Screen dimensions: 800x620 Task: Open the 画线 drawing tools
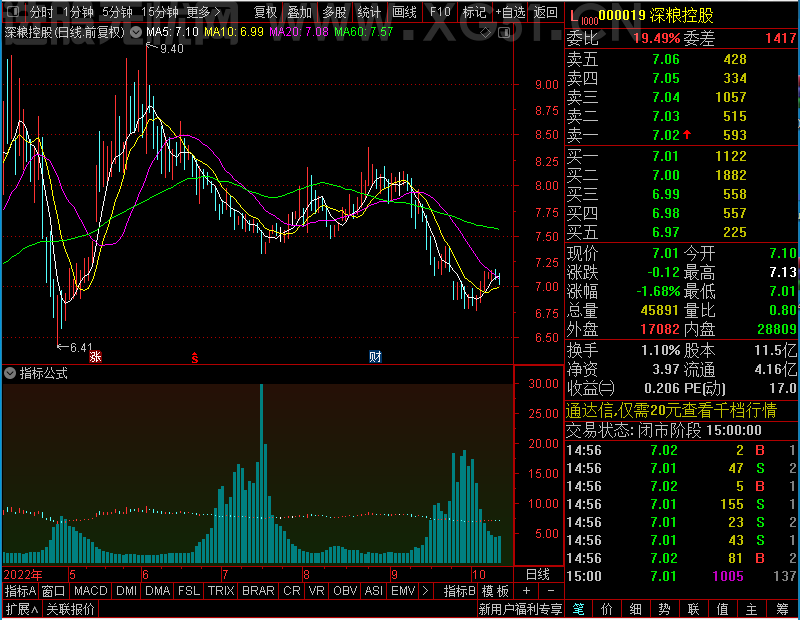point(404,12)
